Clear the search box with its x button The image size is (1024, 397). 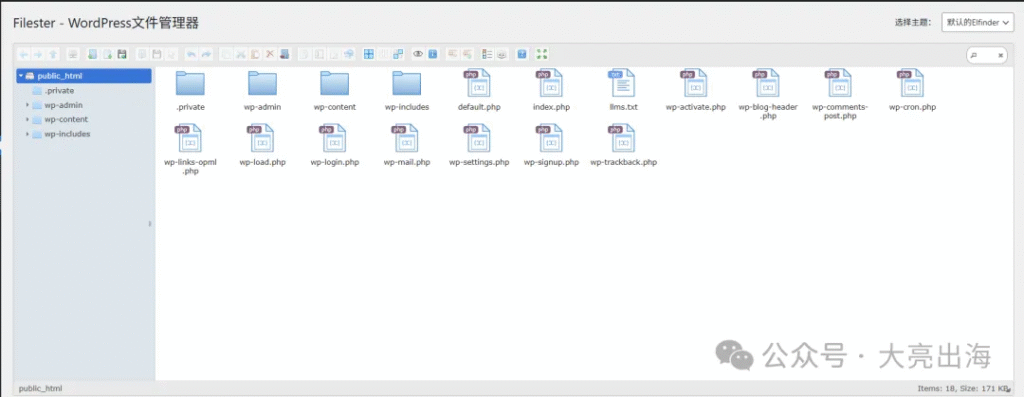point(1000,56)
